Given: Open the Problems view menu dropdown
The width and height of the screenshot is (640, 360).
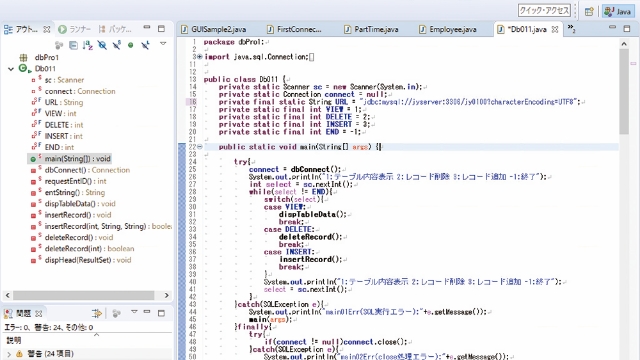Looking at the screenshot, I should [x=134, y=312].
